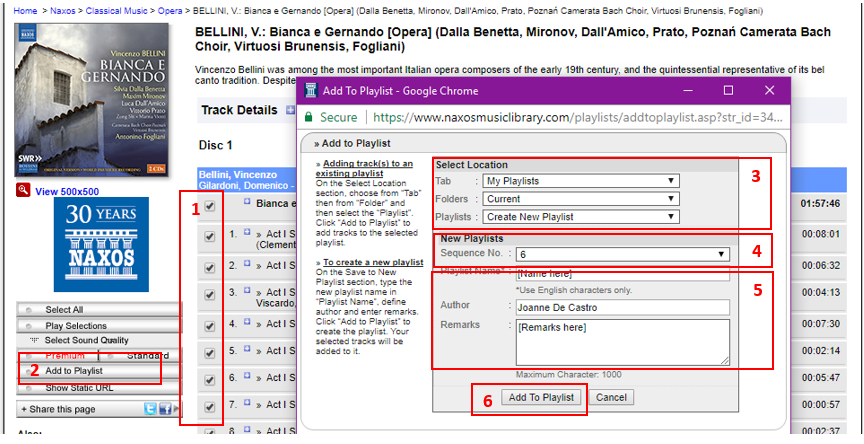Screen dimensions: 864x444
Task: Click the track duration 00:06:32
Action: point(821,266)
